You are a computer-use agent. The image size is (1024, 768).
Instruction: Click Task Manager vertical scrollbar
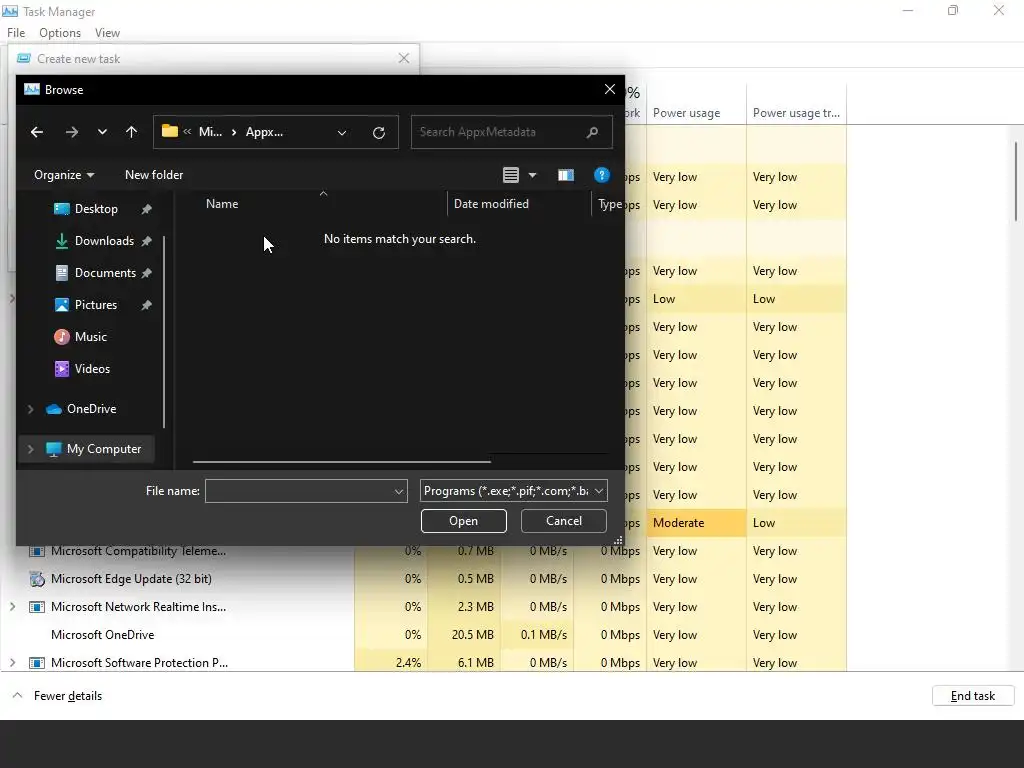click(x=1016, y=181)
